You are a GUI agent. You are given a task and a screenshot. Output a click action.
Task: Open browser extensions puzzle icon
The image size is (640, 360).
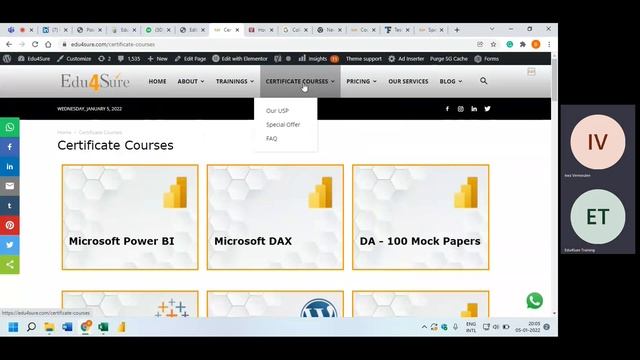pos(522,44)
